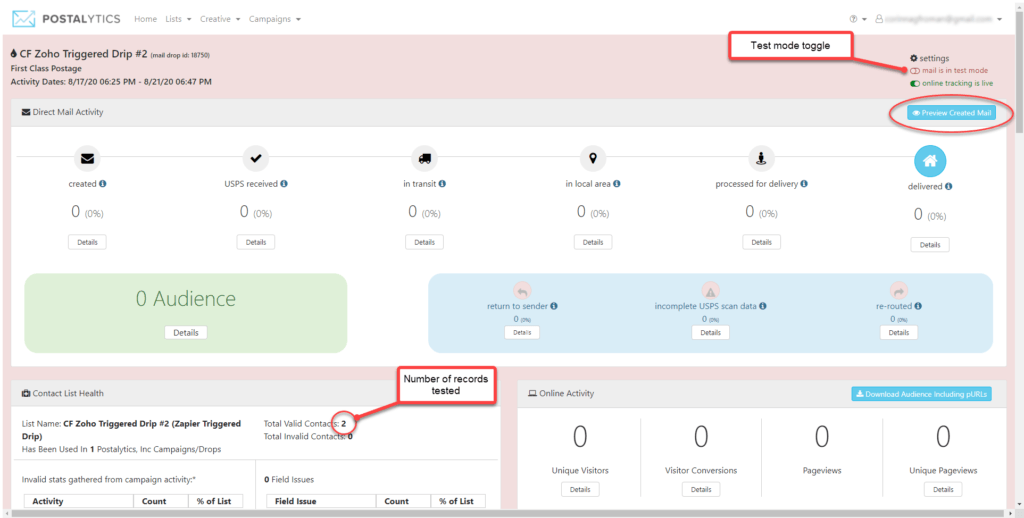Click the Direct Mail Activity envelope icon

[26, 112]
